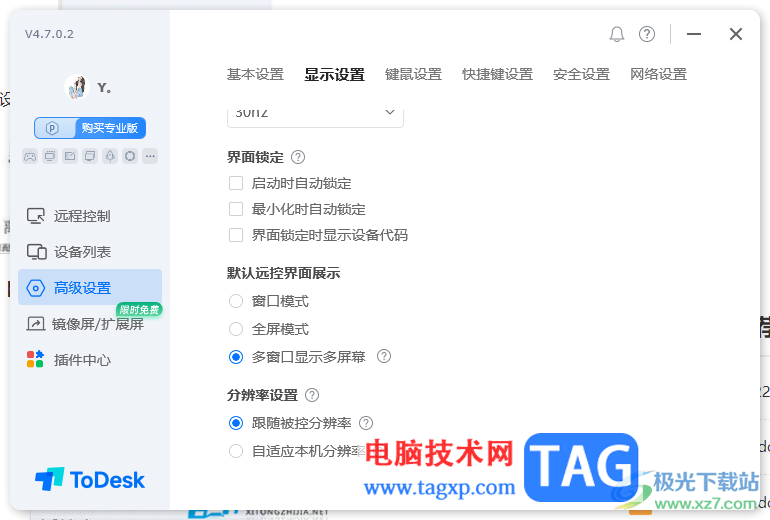Viewport: 770px width, 520px height.
Task: Click help icon next to 界面锁定
Action: tap(298, 157)
